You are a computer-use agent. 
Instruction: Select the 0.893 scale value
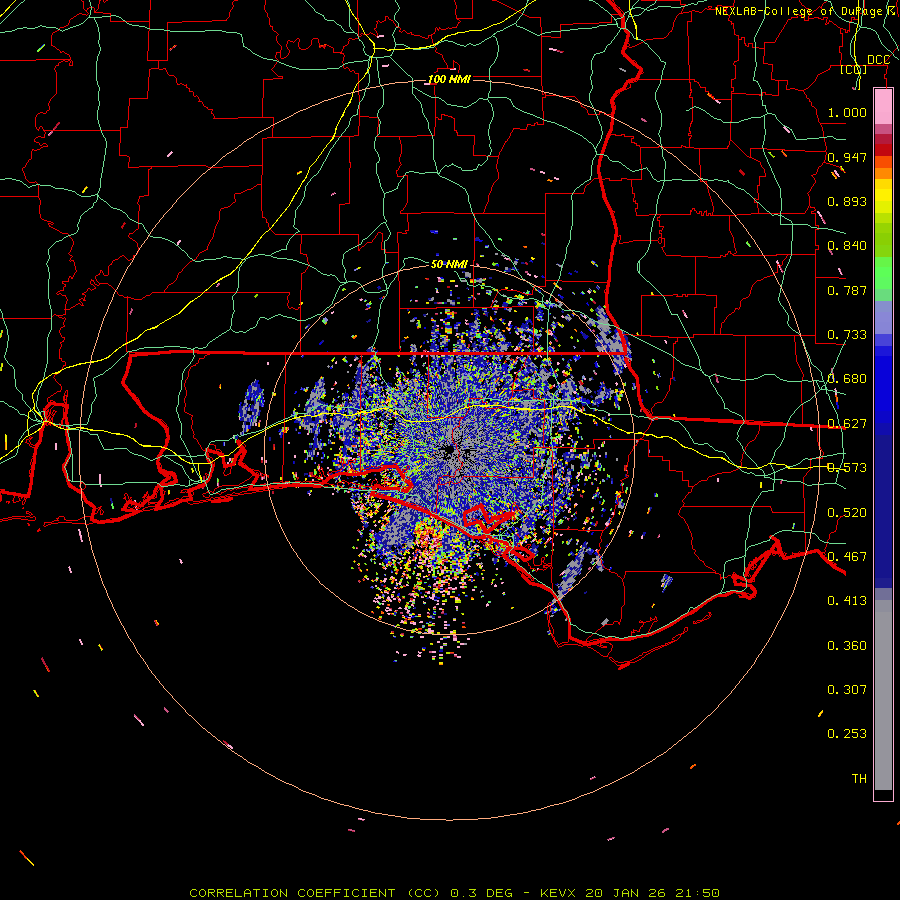tap(847, 201)
